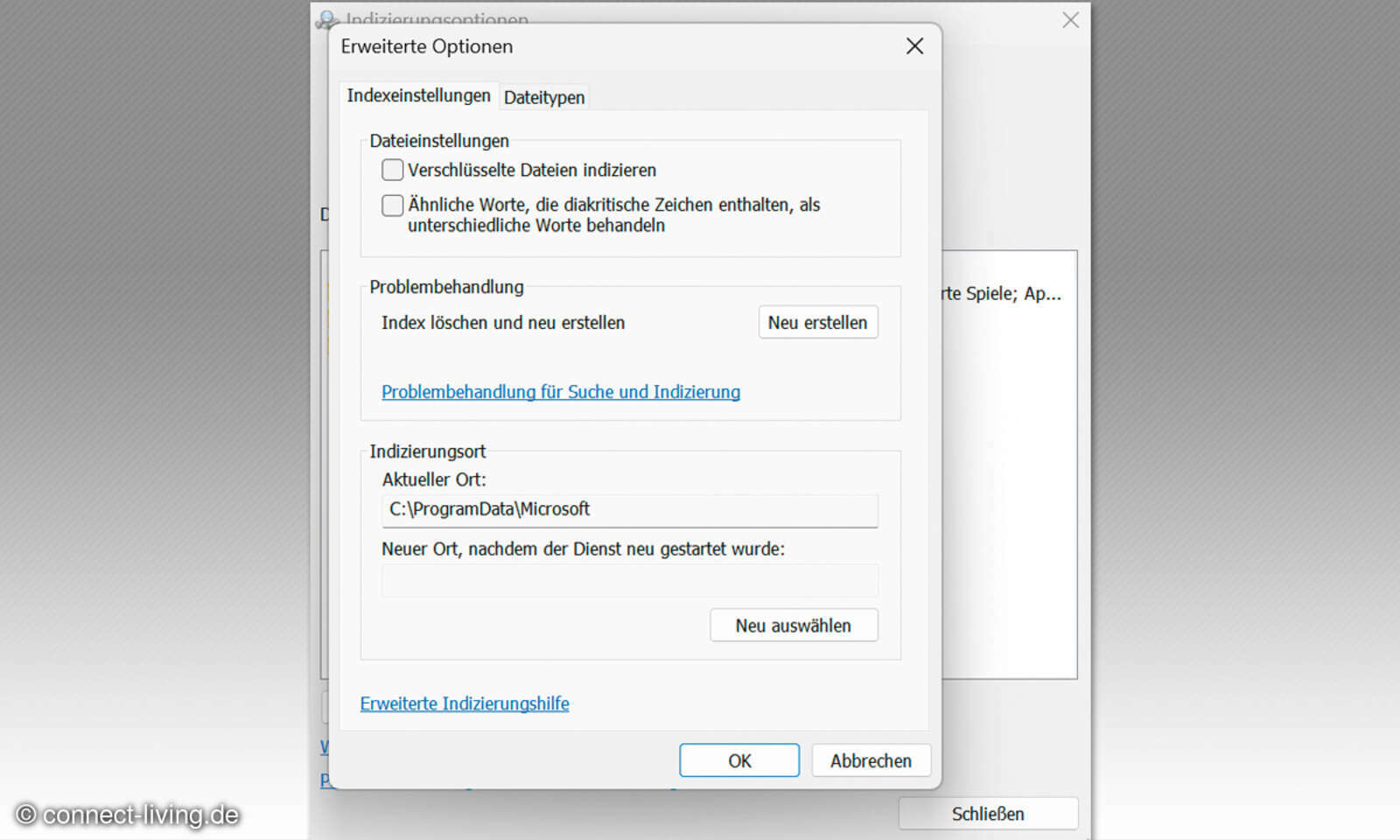
Task: Click the Indizierungsoptionen title bar icon
Action: pyautogui.click(x=327, y=19)
